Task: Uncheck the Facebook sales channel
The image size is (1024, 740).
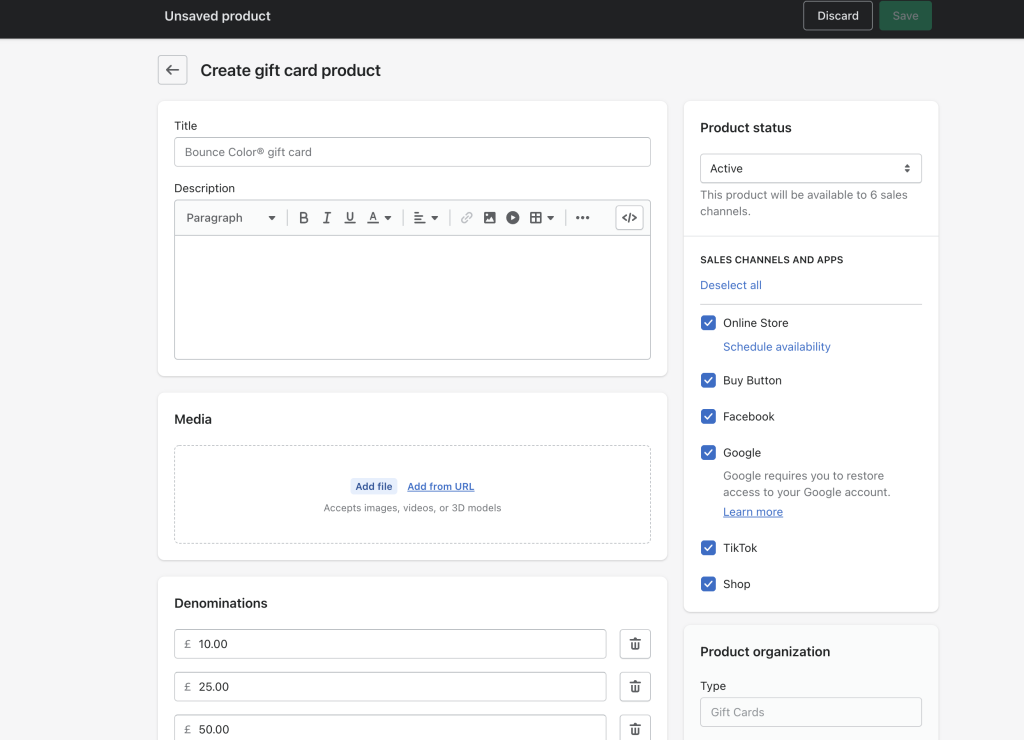Action: tap(709, 417)
